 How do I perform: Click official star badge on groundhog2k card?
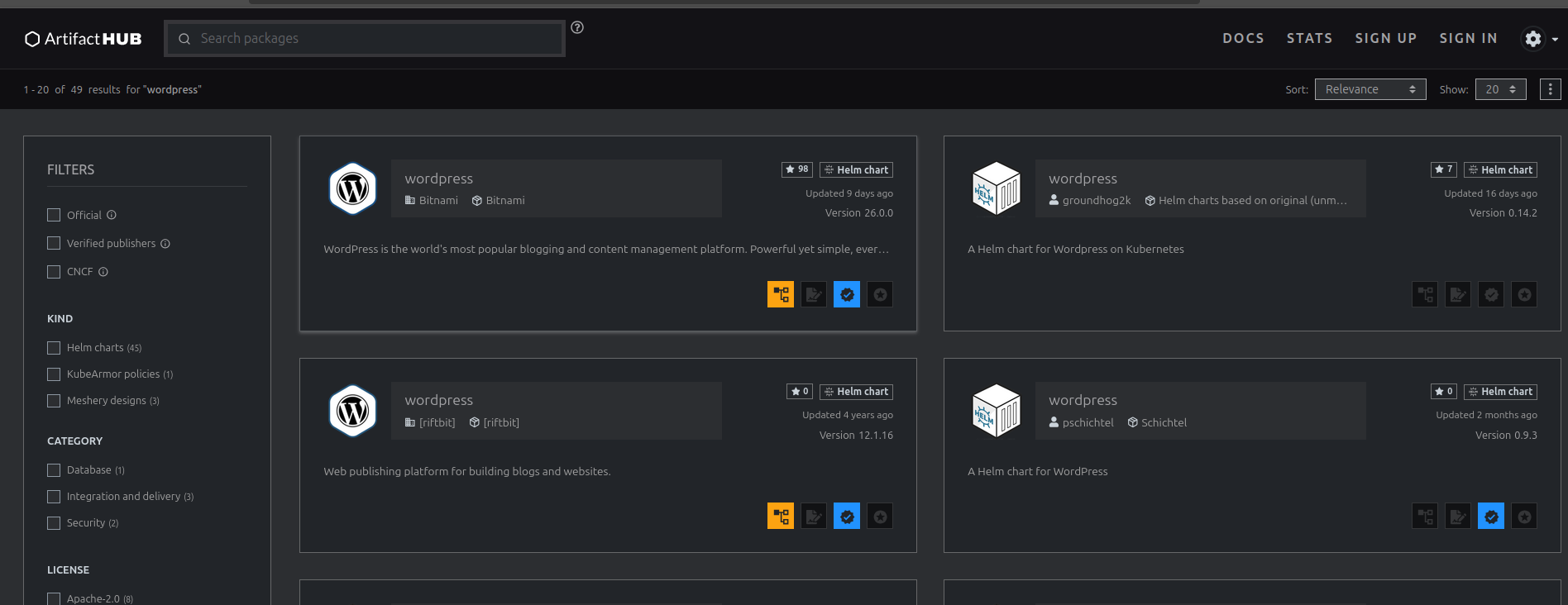pos(1524,294)
